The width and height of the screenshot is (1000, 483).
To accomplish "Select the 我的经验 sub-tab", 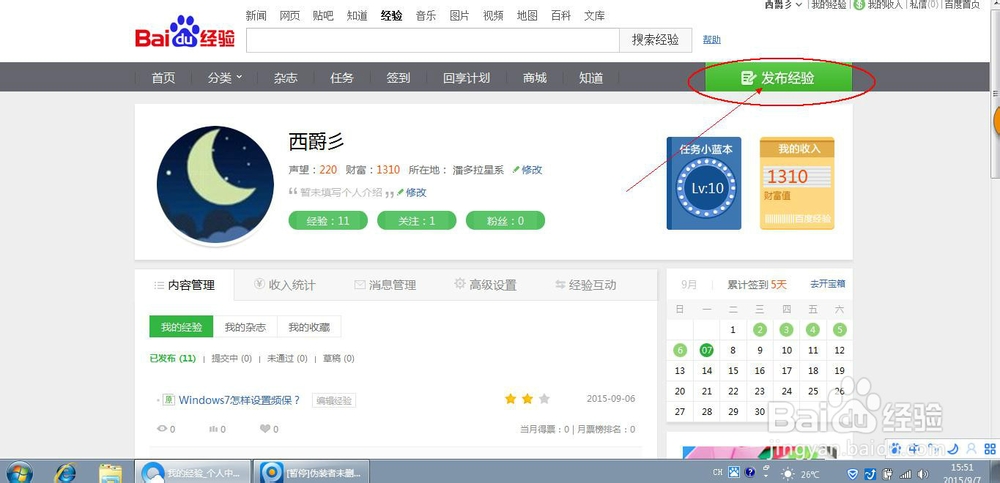I will (181, 327).
